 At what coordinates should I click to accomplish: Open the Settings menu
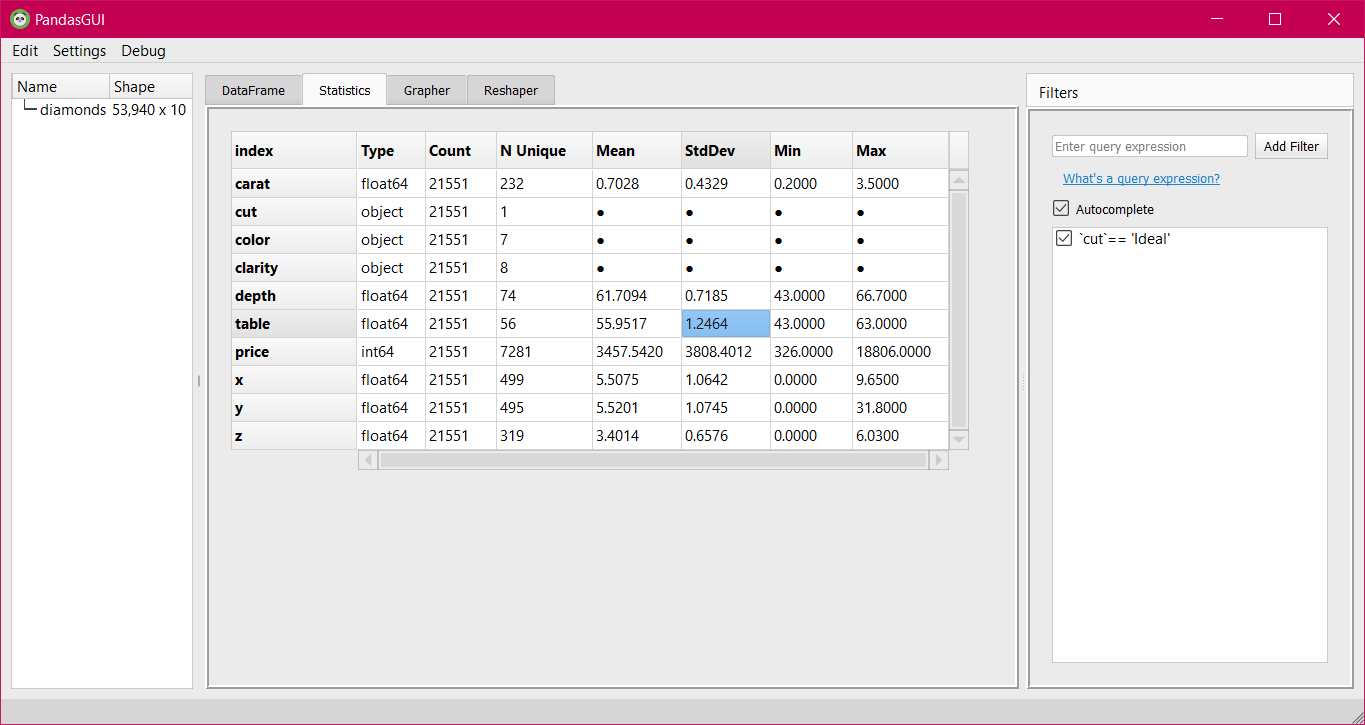[79, 51]
